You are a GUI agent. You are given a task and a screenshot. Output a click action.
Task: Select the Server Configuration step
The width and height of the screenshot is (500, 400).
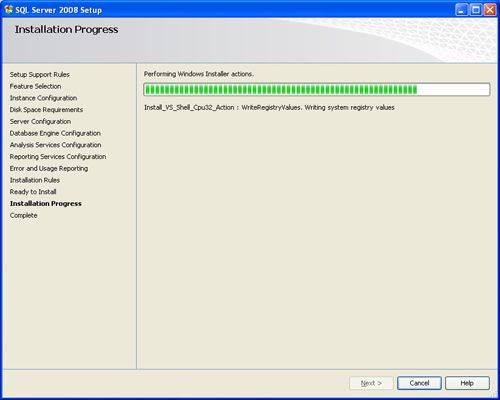[x=40, y=121]
